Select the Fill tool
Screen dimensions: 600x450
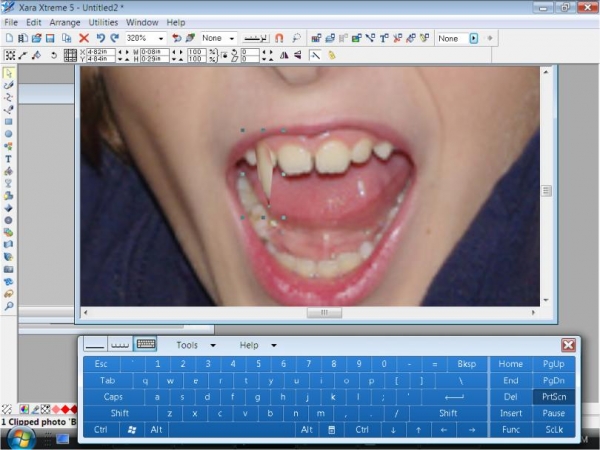(x=8, y=171)
